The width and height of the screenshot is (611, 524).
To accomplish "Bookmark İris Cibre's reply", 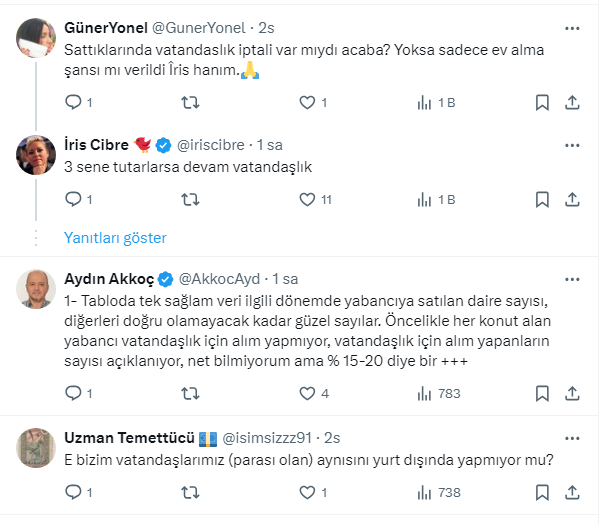I will (541, 200).
